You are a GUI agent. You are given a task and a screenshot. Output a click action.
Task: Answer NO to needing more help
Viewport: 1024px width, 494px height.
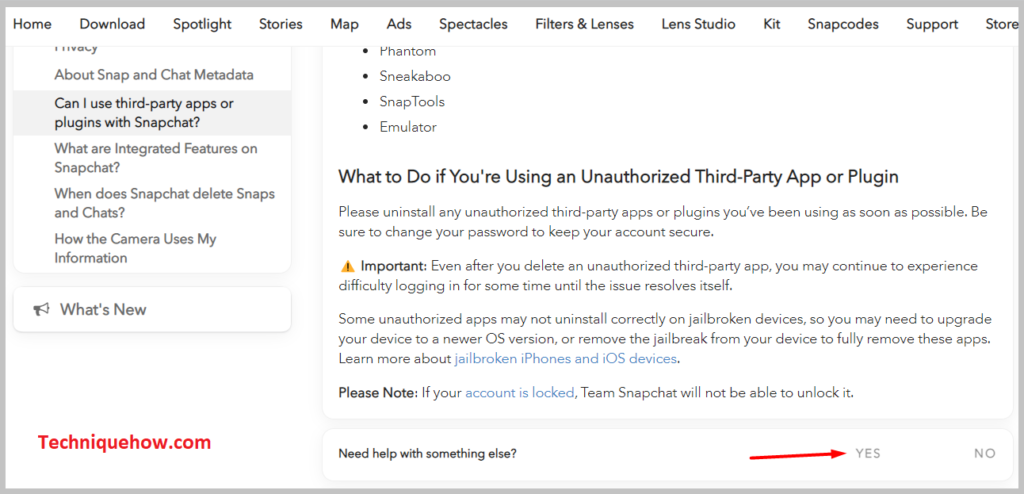(985, 453)
